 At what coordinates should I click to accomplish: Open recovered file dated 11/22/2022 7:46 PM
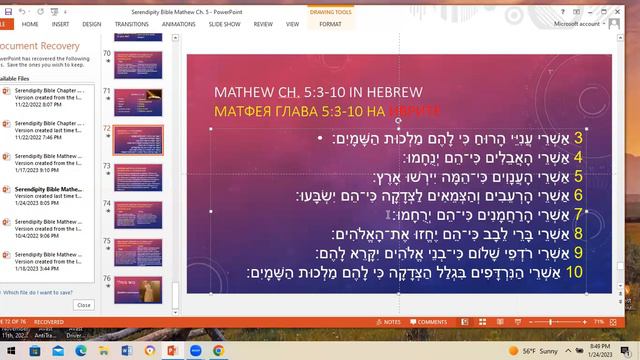tap(47, 130)
